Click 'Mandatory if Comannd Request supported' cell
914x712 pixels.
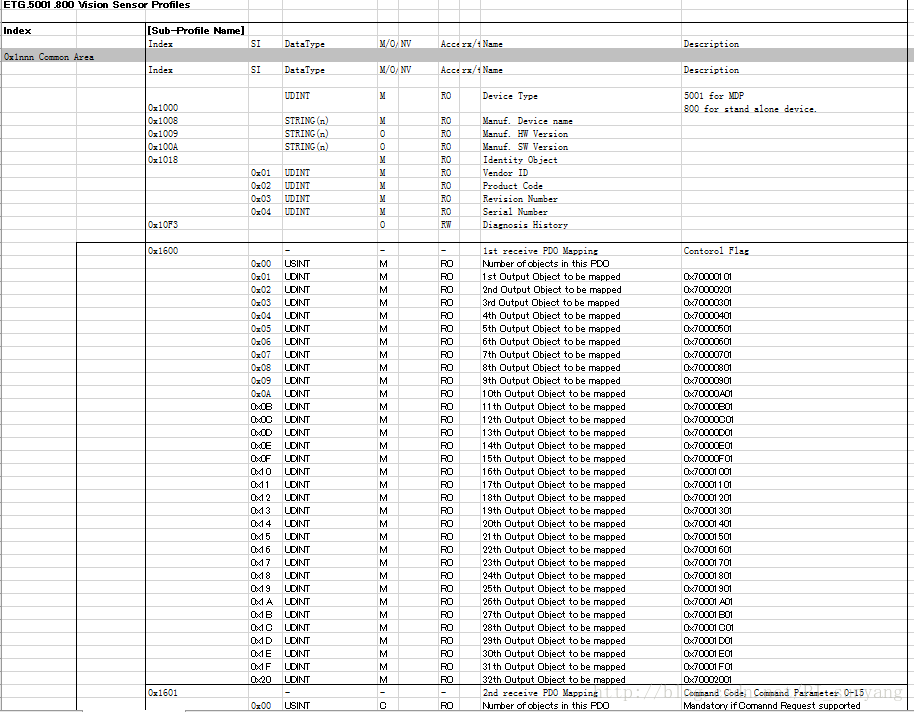772,706
